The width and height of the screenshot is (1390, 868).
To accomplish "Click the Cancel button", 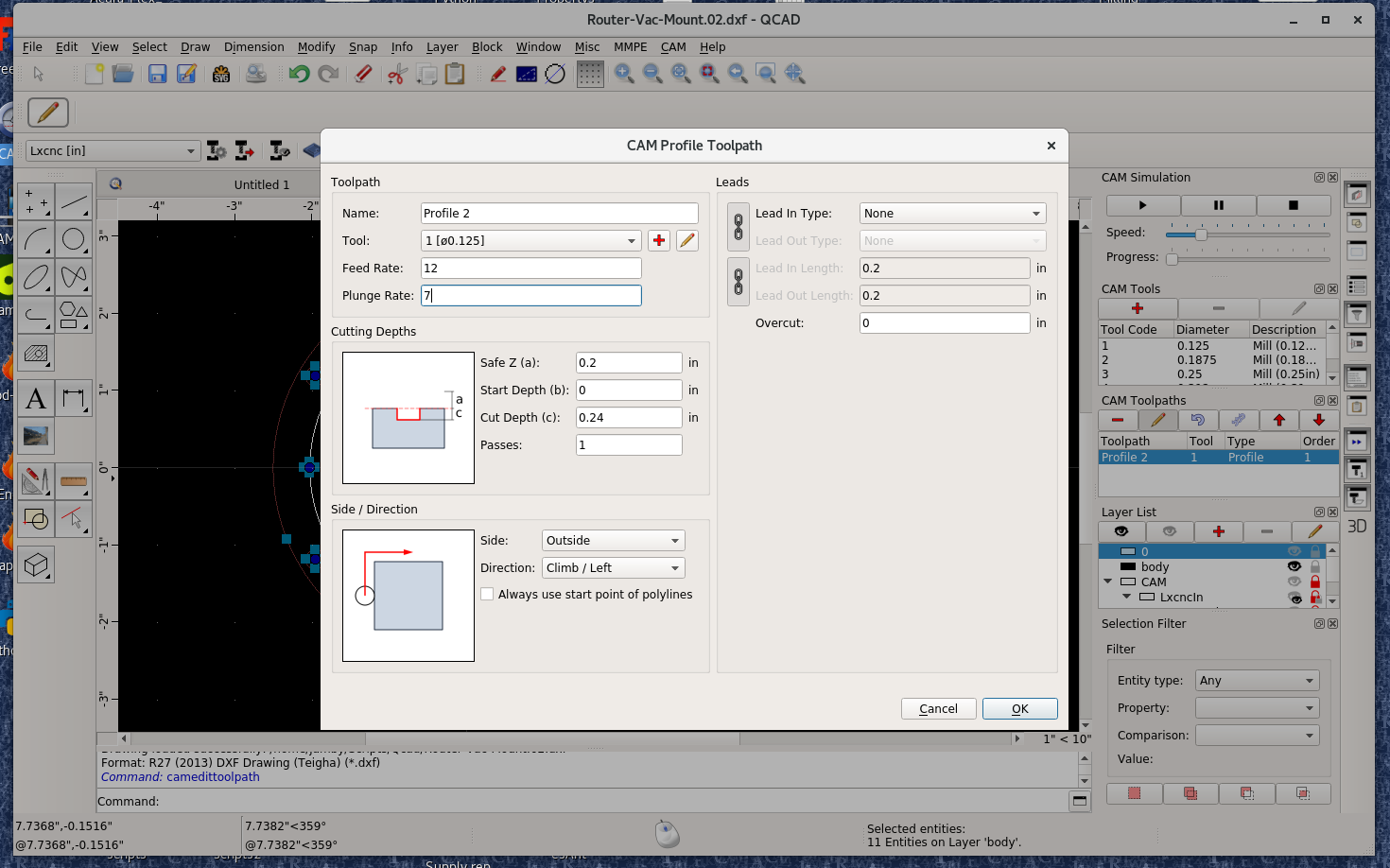I will click(938, 709).
